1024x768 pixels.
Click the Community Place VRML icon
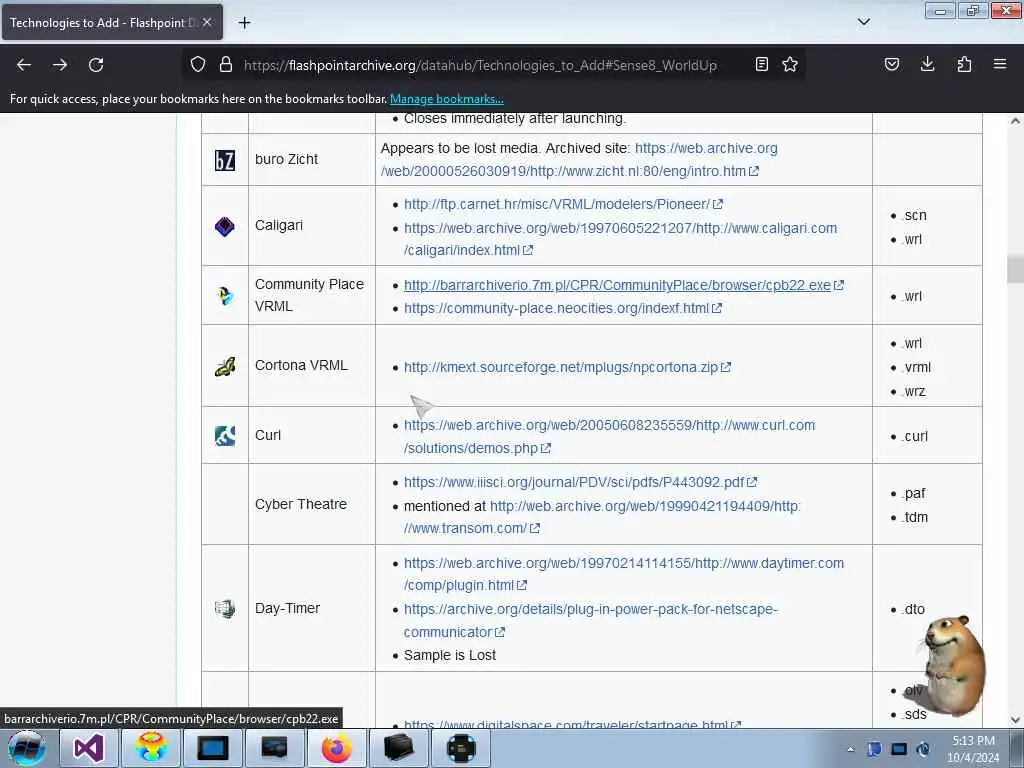point(225,296)
